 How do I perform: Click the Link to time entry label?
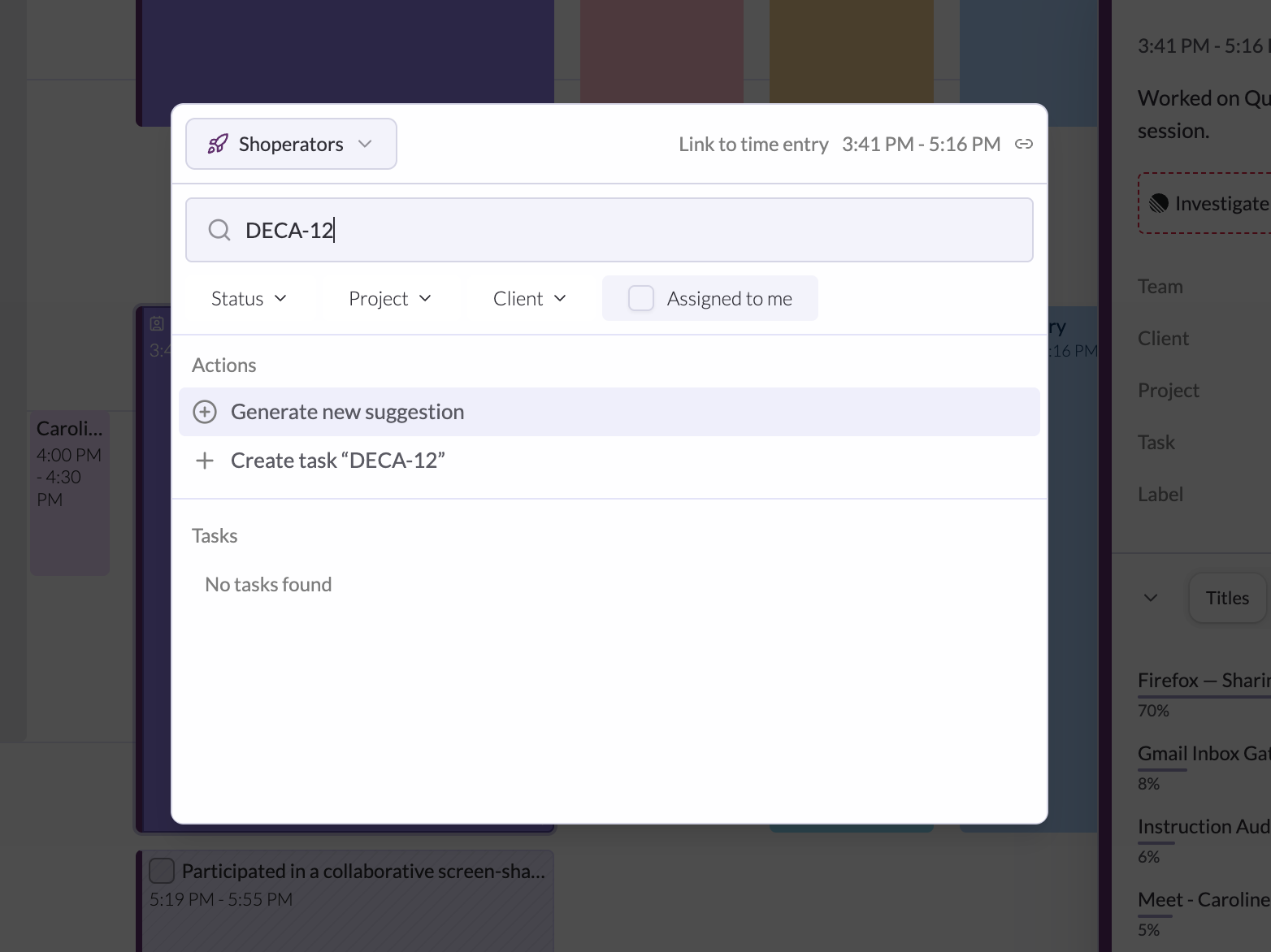click(x=753, y=144)
